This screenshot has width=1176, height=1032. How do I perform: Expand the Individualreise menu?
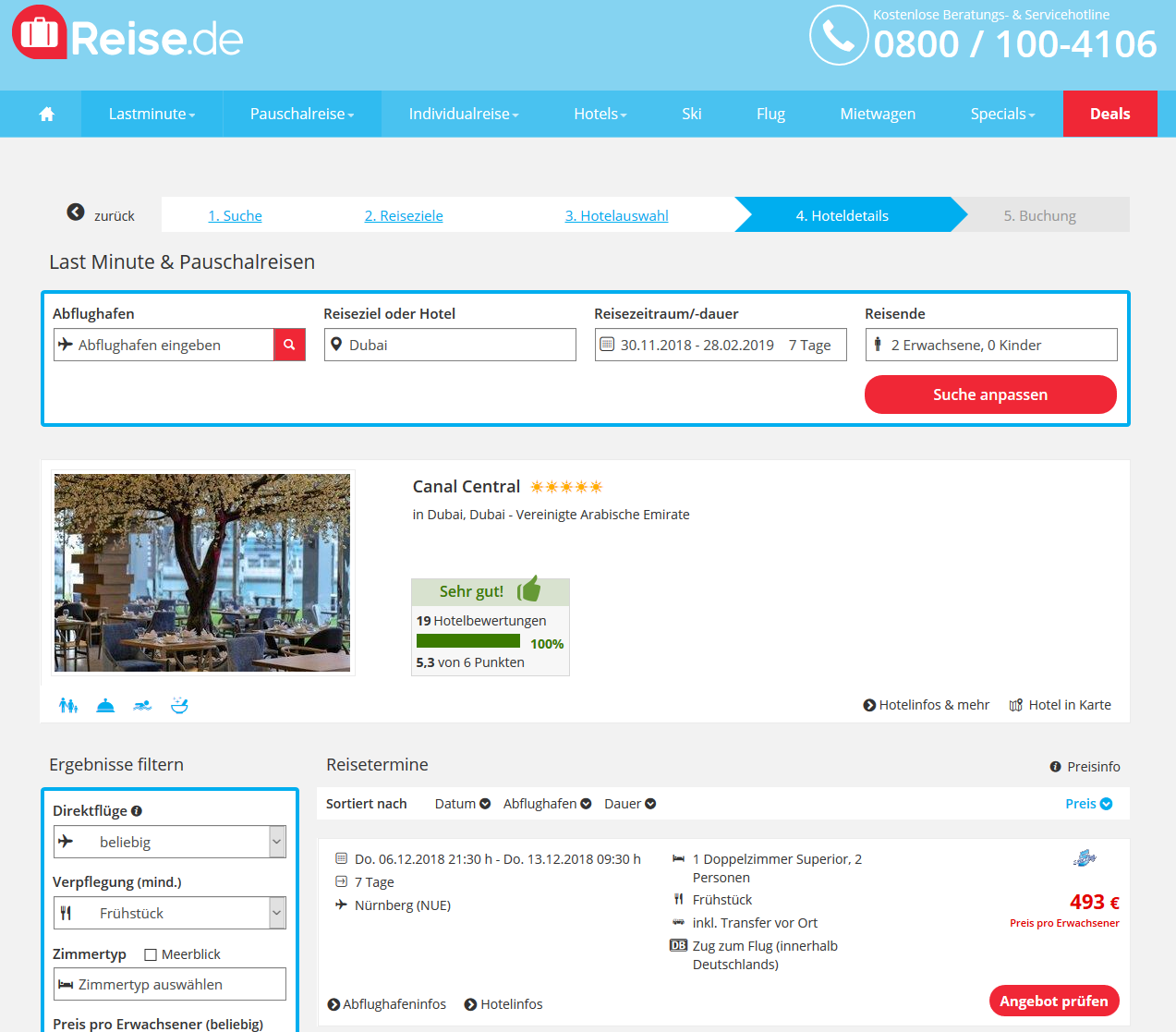464,114
